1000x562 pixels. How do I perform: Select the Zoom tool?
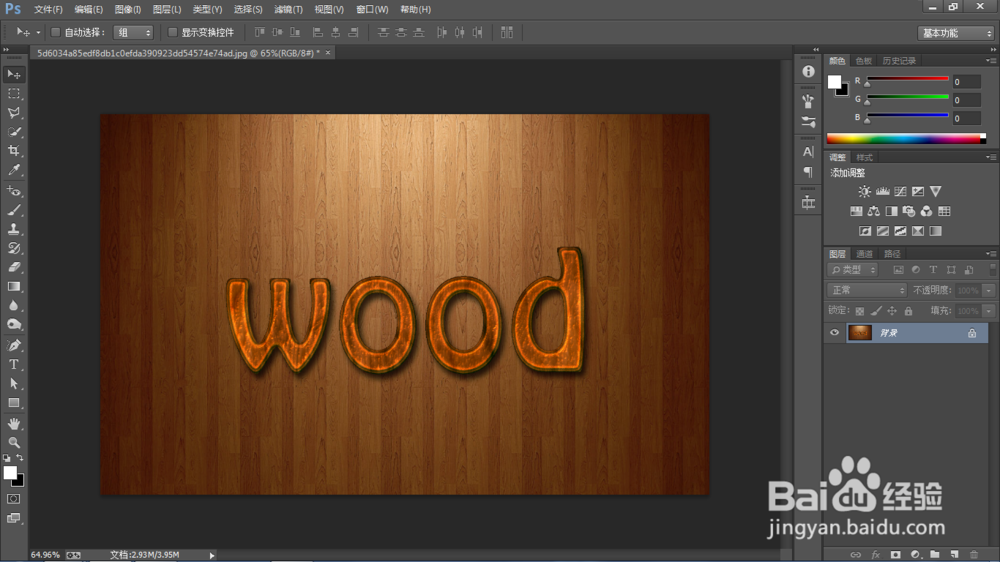13,442
